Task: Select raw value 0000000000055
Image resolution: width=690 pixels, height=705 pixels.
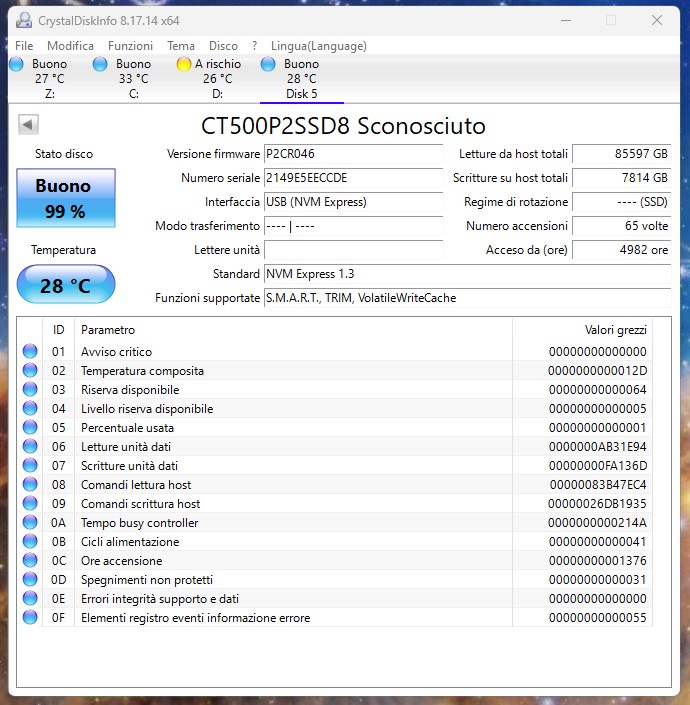Action: [x=597, y=617]
